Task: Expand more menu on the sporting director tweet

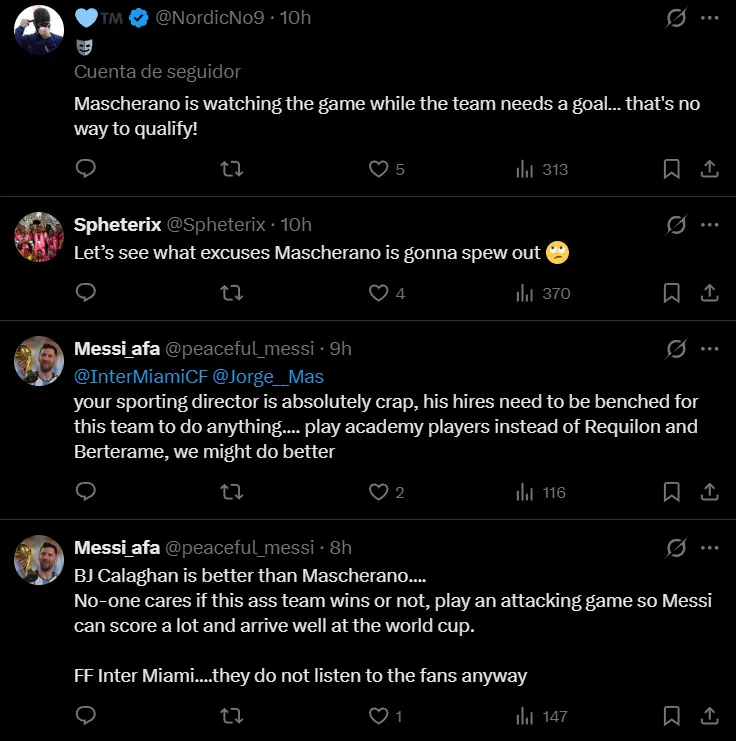Action: tap(709, 348)
